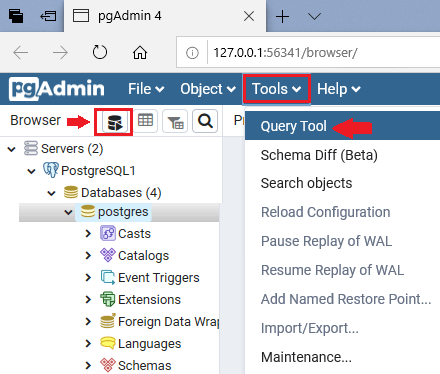Select the Servers (2) label
Screen dimensions: 440x374
point(72,149)
